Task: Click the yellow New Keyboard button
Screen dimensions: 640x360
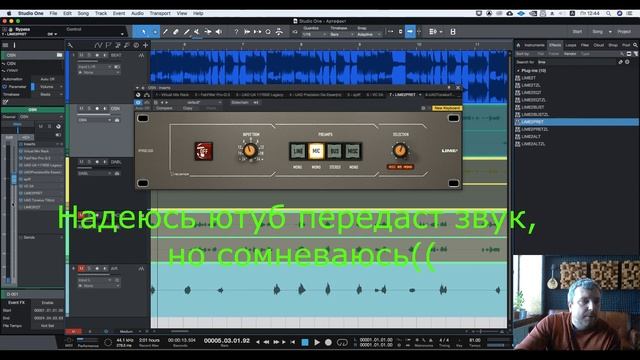Action: [x=447, y=108]
